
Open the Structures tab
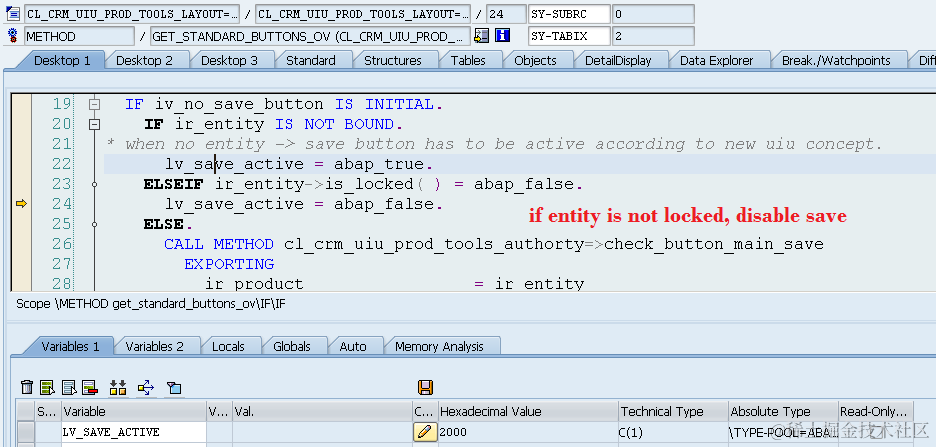tap(393, 60)
